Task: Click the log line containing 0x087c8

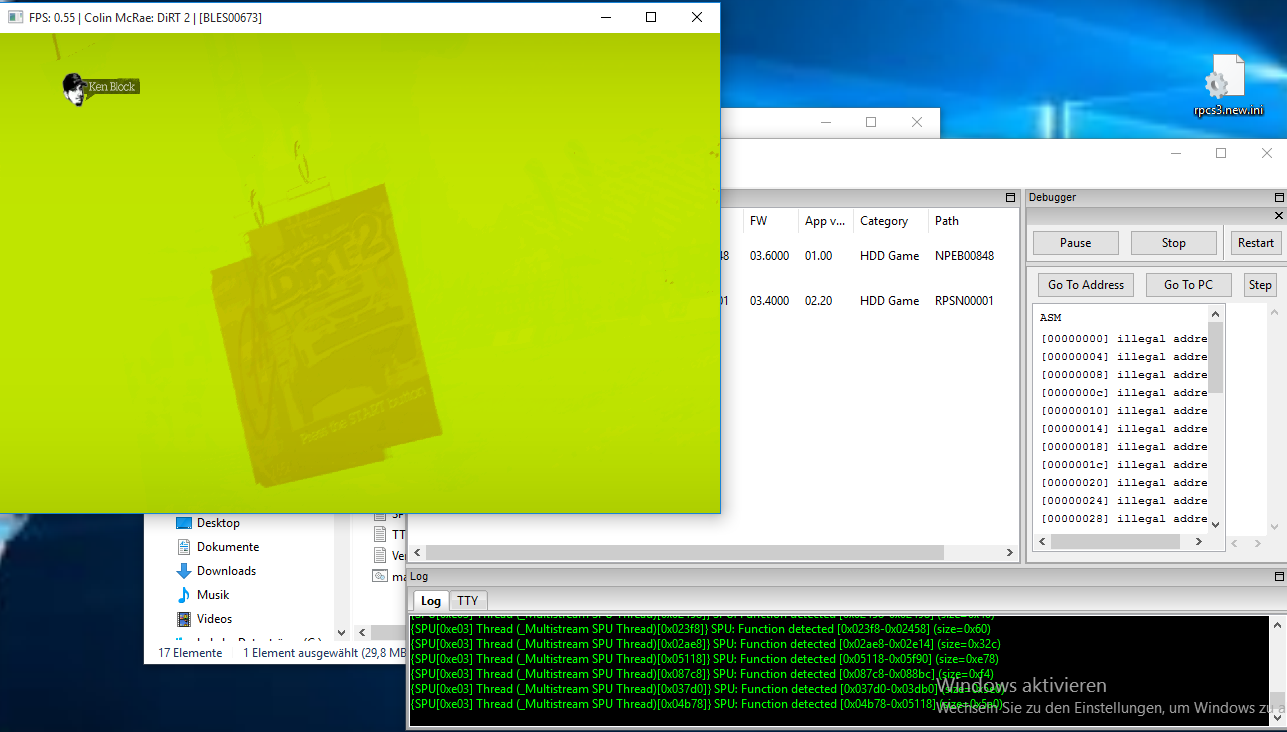Action: pos(702,674)
